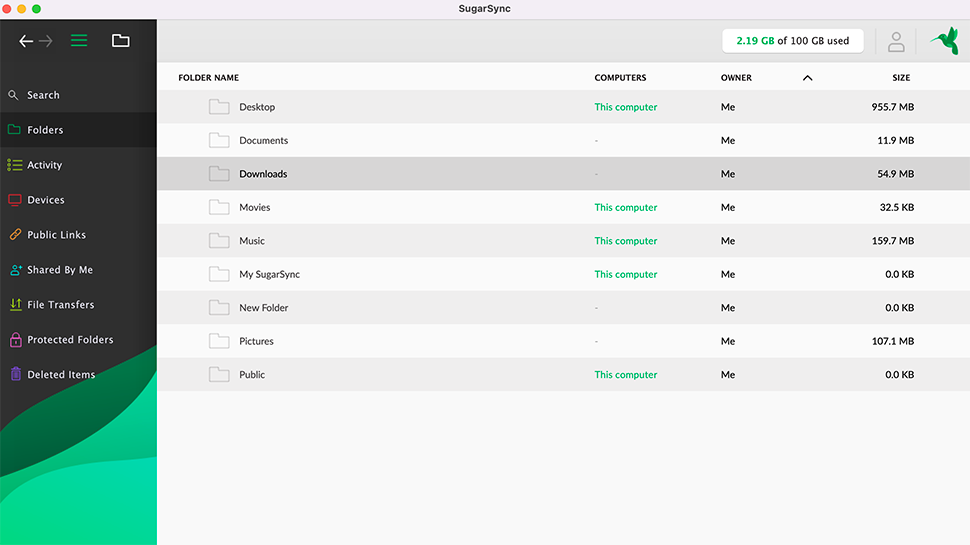Viewport: 970px width, 545px height.
Task: Open the Activity sidebar label
Action: pos(45,165)
